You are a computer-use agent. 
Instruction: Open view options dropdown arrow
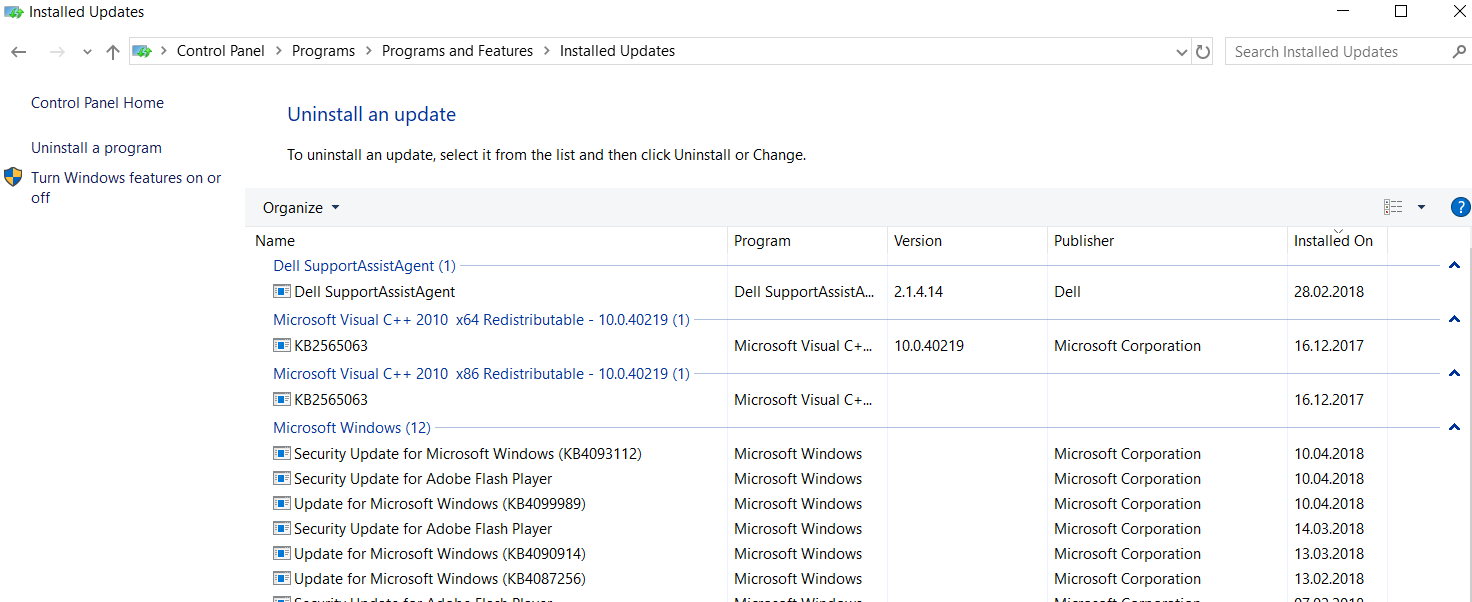(1421, 207)
